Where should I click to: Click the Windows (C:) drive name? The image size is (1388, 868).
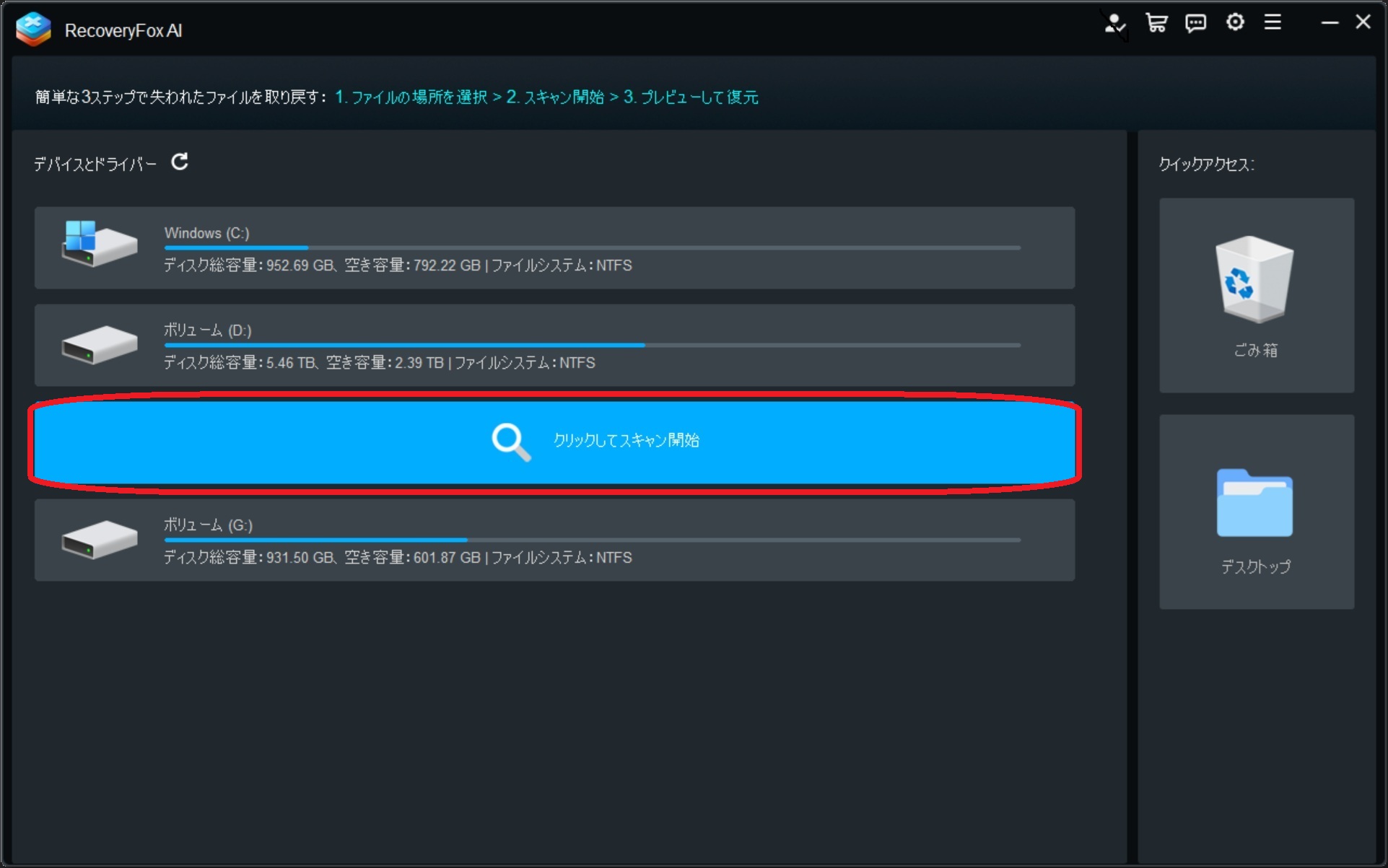[206, 233]
